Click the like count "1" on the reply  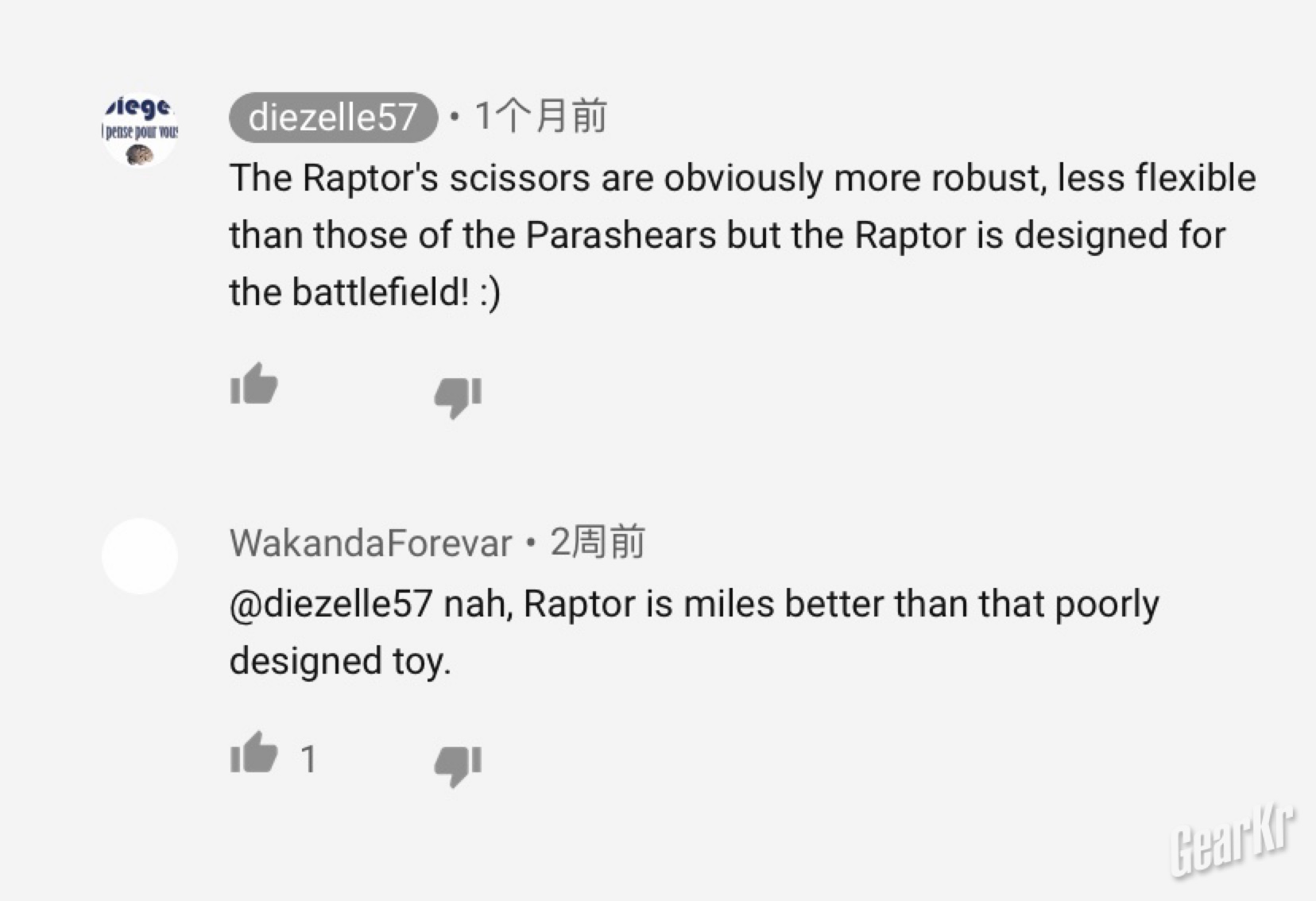point(308,760)
